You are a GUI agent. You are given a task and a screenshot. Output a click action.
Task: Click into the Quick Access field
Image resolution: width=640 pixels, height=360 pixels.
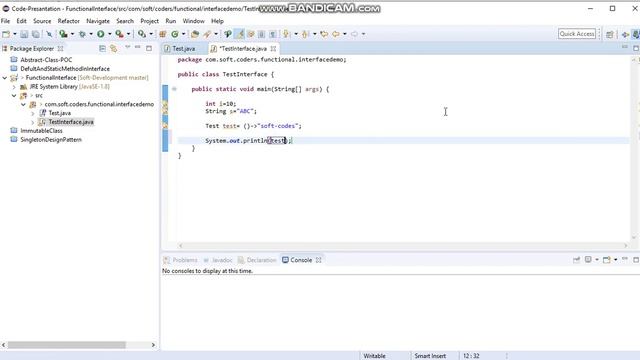pos(577,34)
